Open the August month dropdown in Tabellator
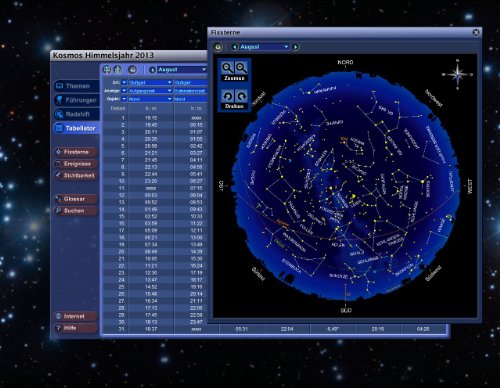 [x=182, y=70]
